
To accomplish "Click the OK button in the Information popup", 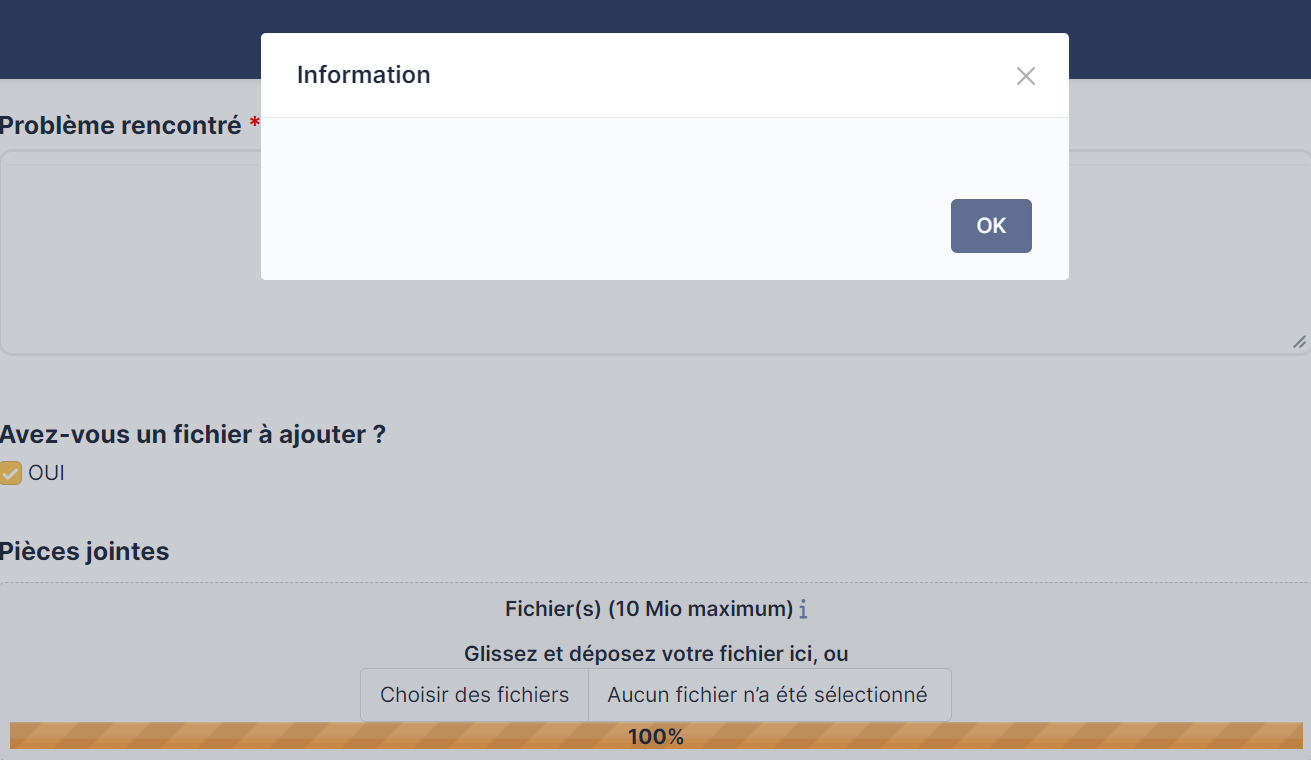I will [990, 225].
